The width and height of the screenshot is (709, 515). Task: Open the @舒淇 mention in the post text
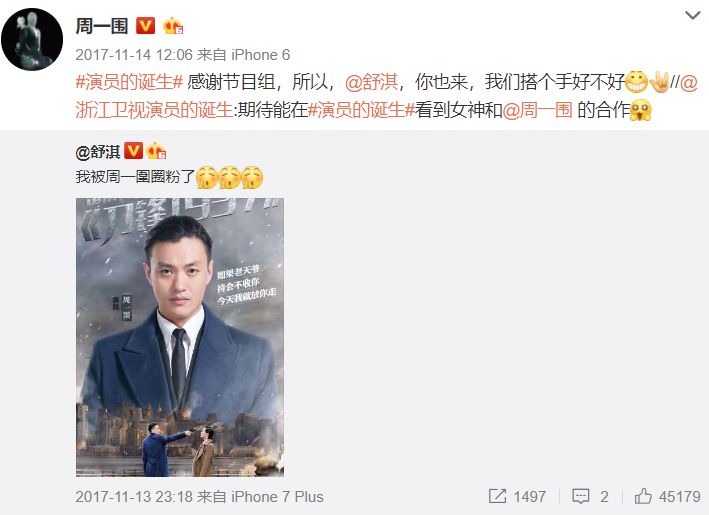pyautogui.click(x=372, y=82)
